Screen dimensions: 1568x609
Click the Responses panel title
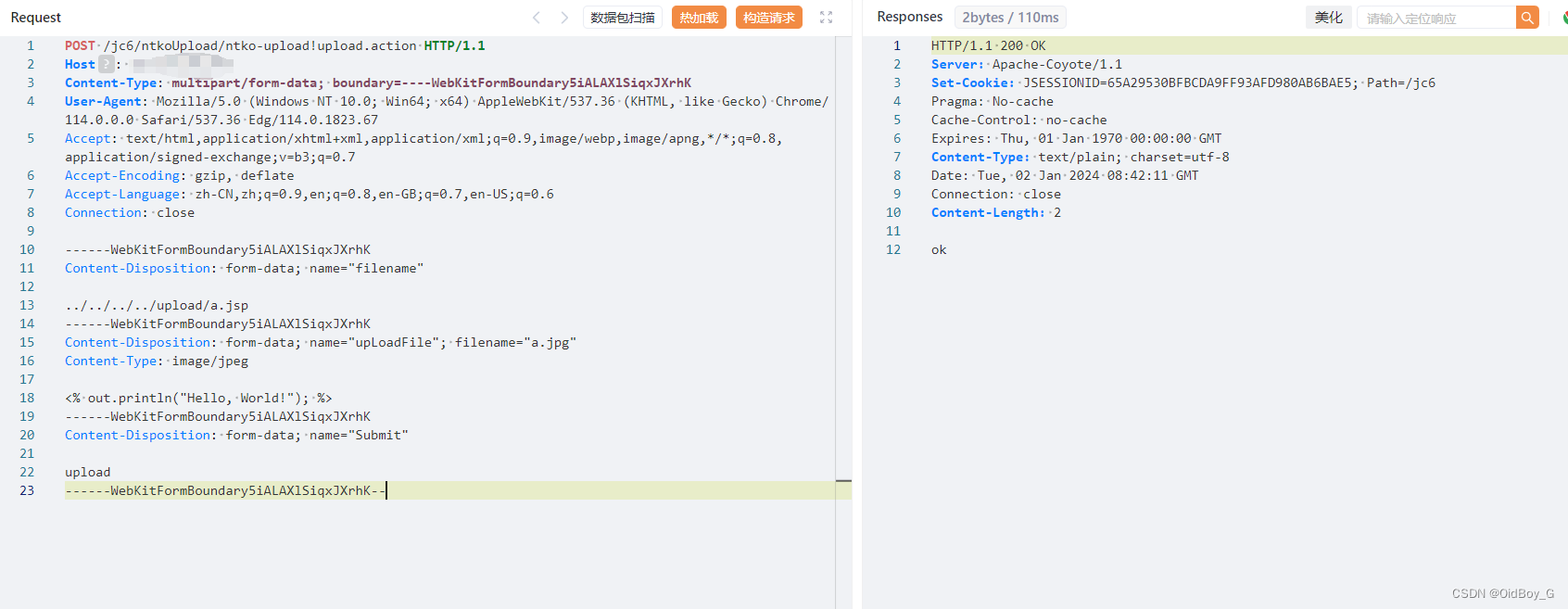pos(910,18)
